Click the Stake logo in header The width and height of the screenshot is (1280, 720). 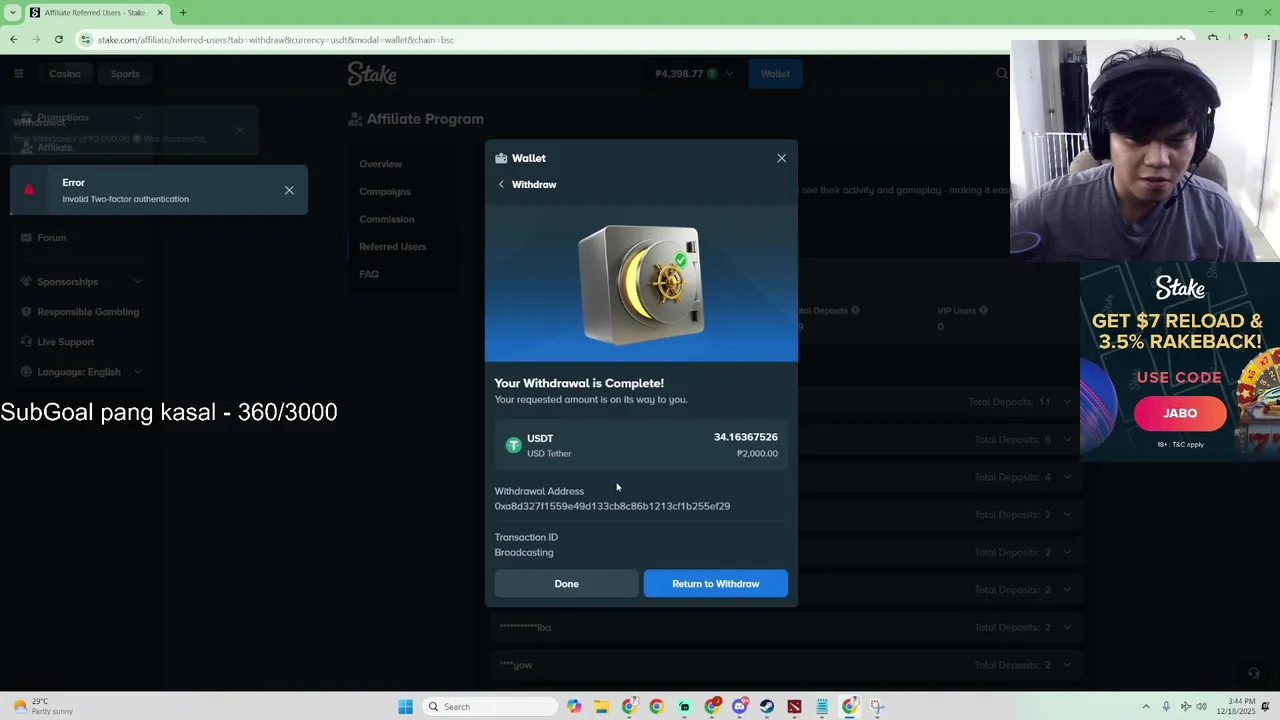pos(372,74)
